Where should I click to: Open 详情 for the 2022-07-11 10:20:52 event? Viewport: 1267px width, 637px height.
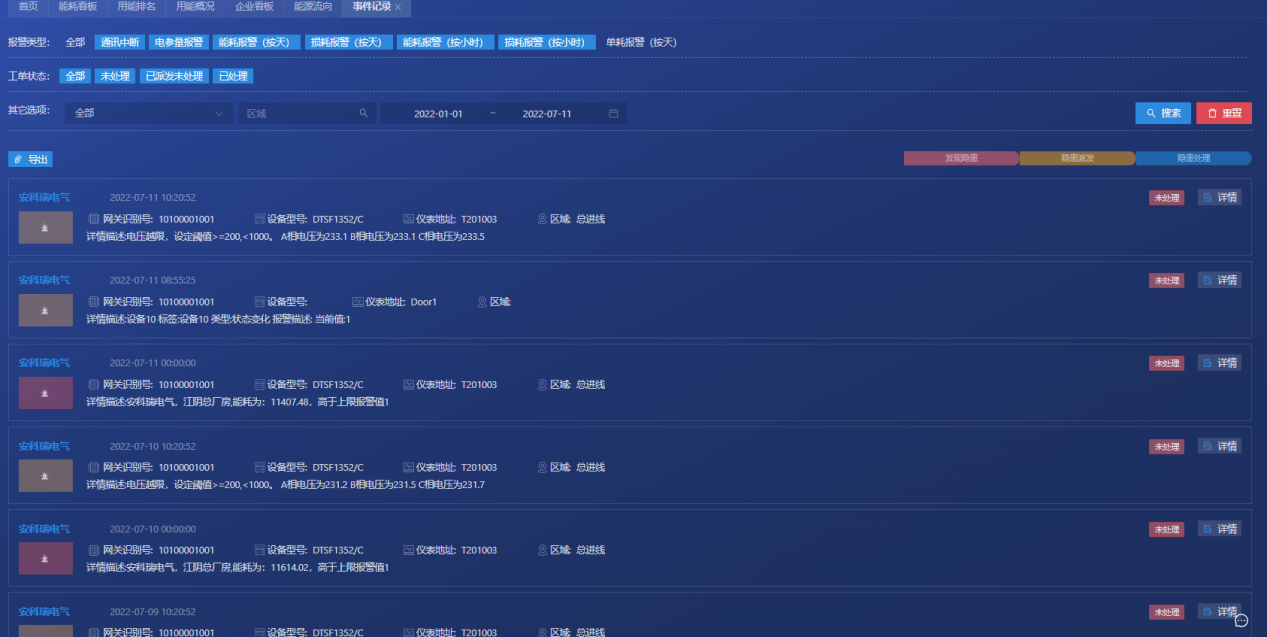1219,198
